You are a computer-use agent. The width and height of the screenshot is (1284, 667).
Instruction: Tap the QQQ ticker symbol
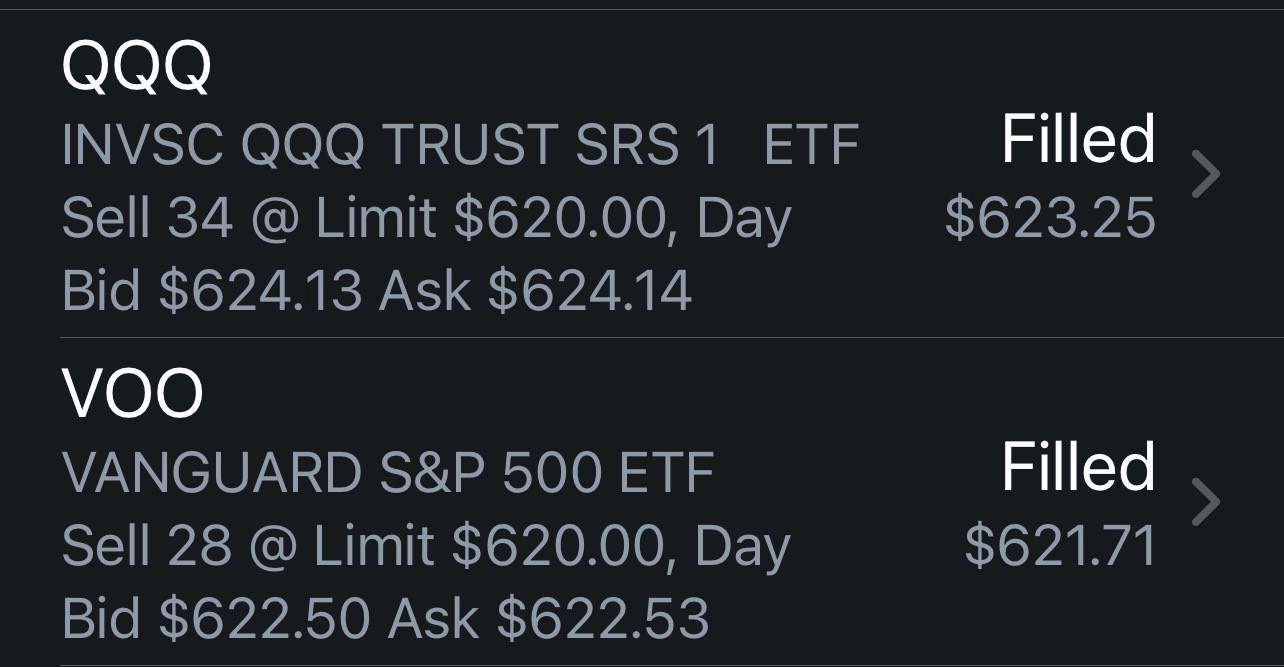click(x=137, y=67)
